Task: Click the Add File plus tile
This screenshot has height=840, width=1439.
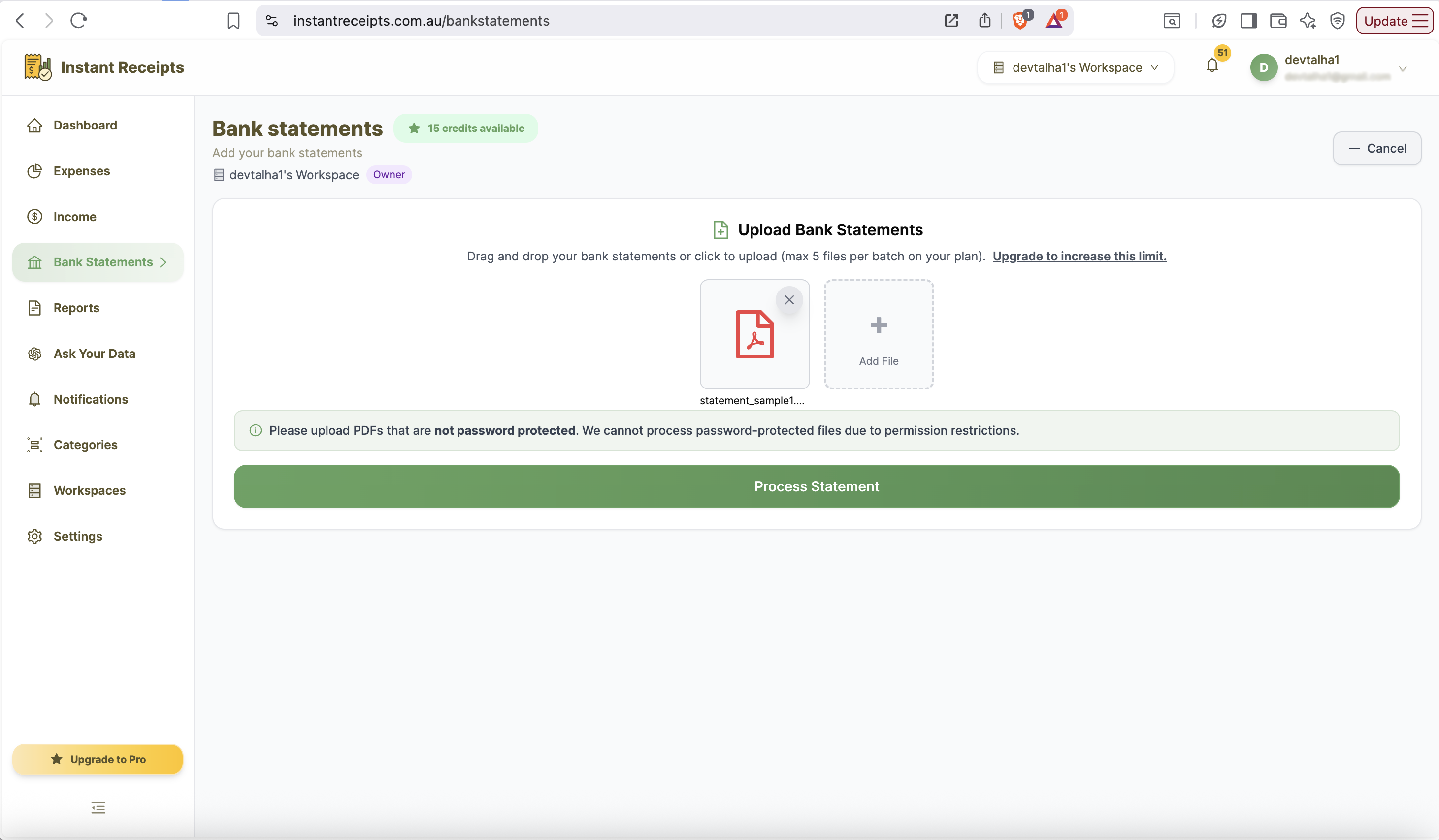Action: point(878,334)
